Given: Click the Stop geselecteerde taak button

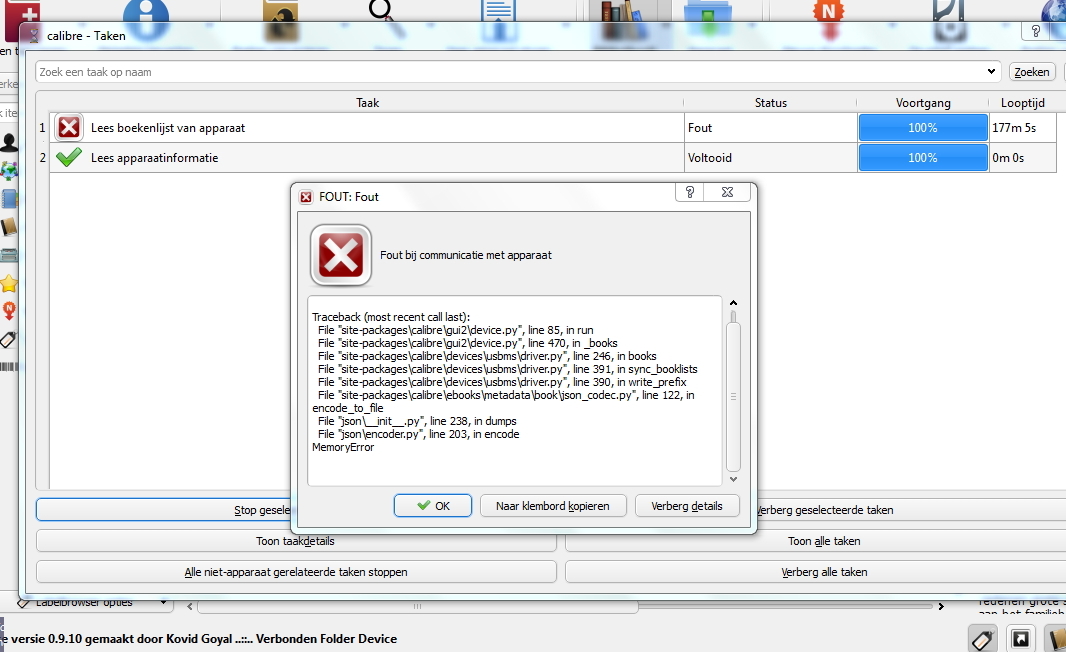Looking at the screenshot, I should [x=163, y=510].
